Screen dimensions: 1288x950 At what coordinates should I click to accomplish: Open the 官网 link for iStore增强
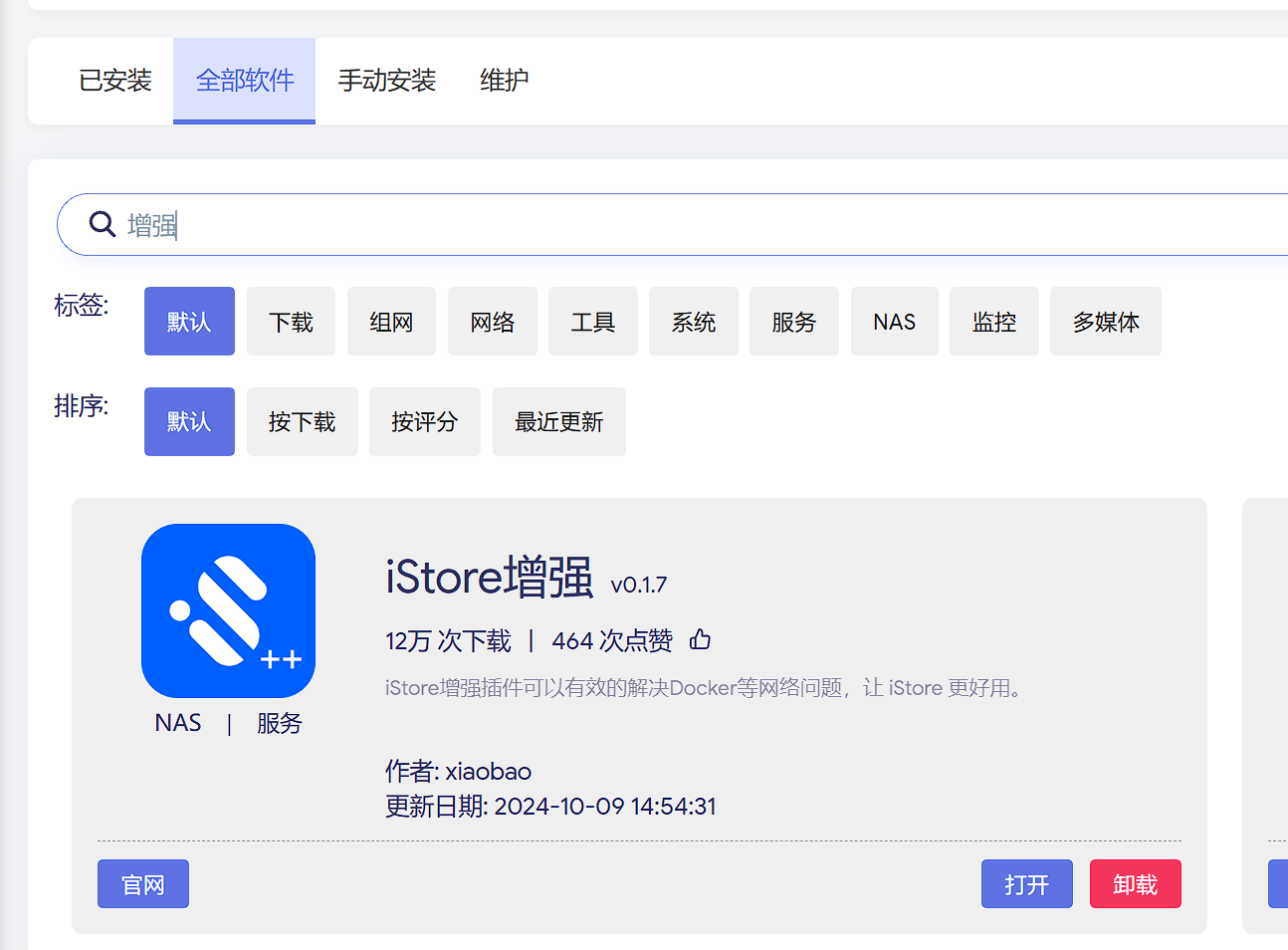tap(142, 884)
